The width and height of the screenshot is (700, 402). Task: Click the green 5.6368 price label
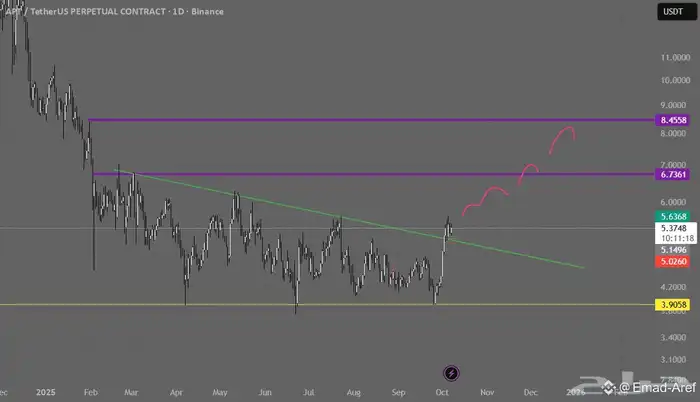(x=671, y=215)
